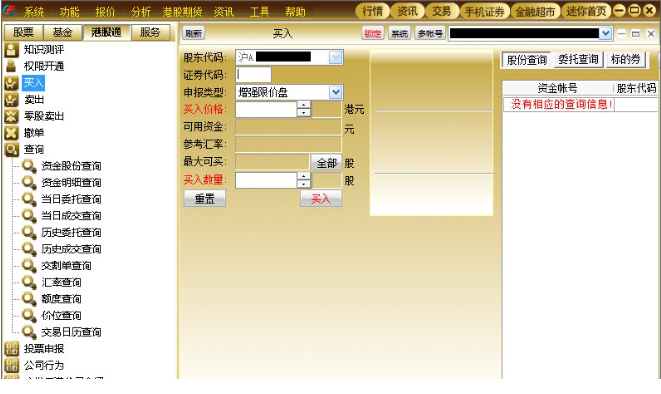Switch to the 股票 tab

[23, 32]
